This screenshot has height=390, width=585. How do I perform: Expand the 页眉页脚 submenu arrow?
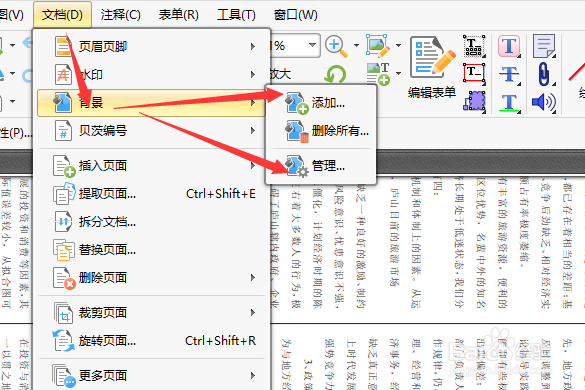point(253,47)
